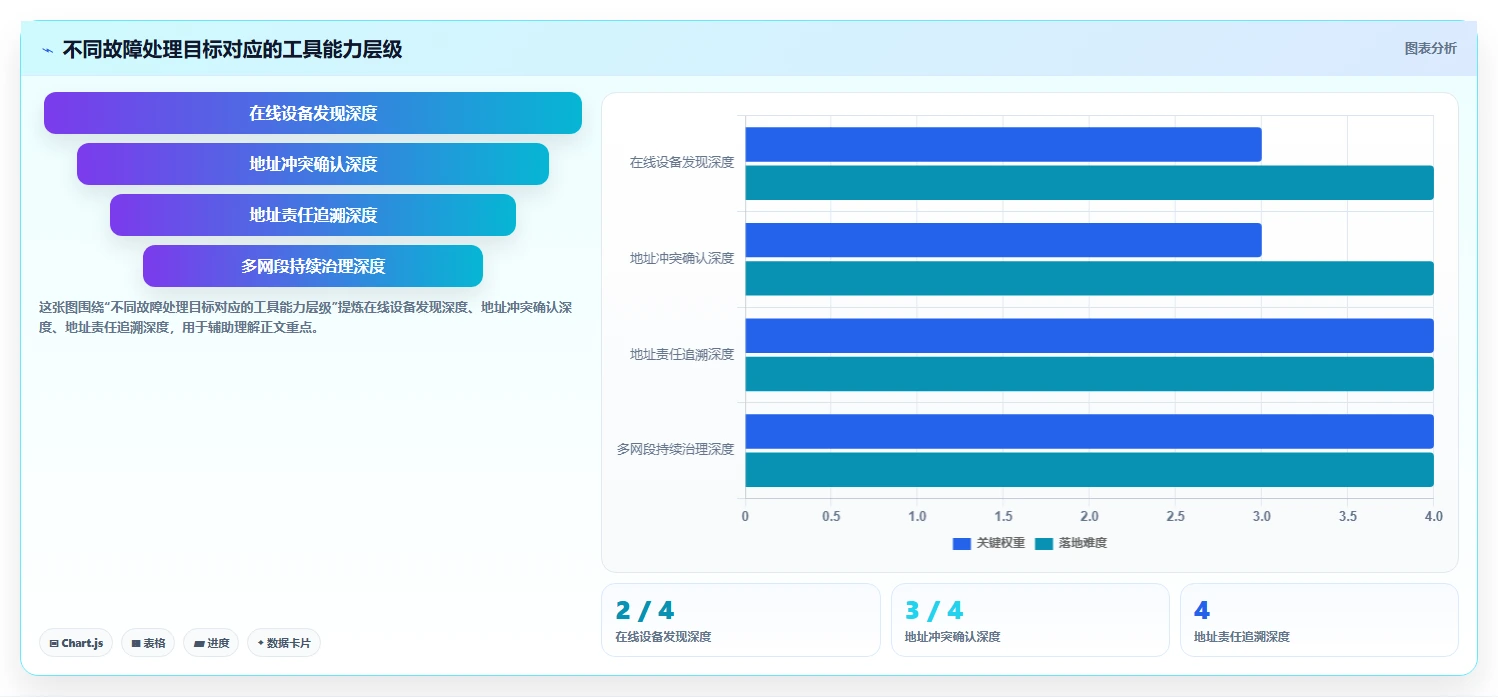Select the 地址冲突确认深度 funnel bar
The width and height of the screenshot is (1498, 697).
tap(313, 164)
